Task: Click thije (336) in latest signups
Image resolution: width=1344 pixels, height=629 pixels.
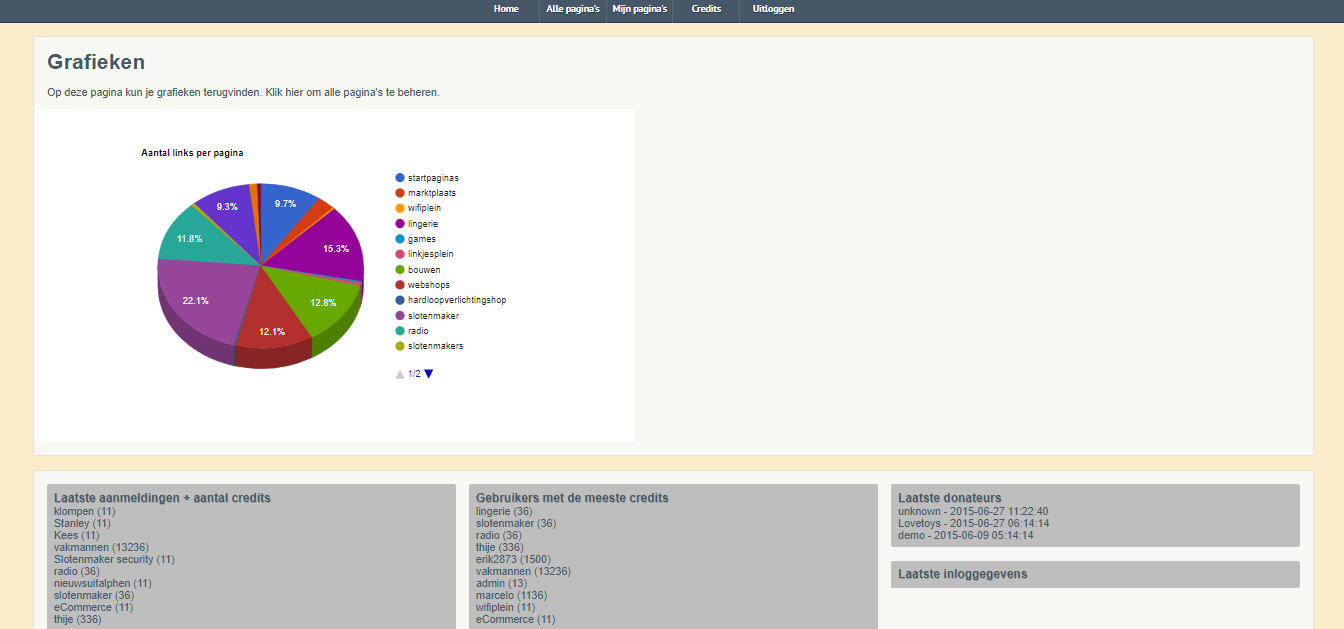Action: click(x=78, y=619)
